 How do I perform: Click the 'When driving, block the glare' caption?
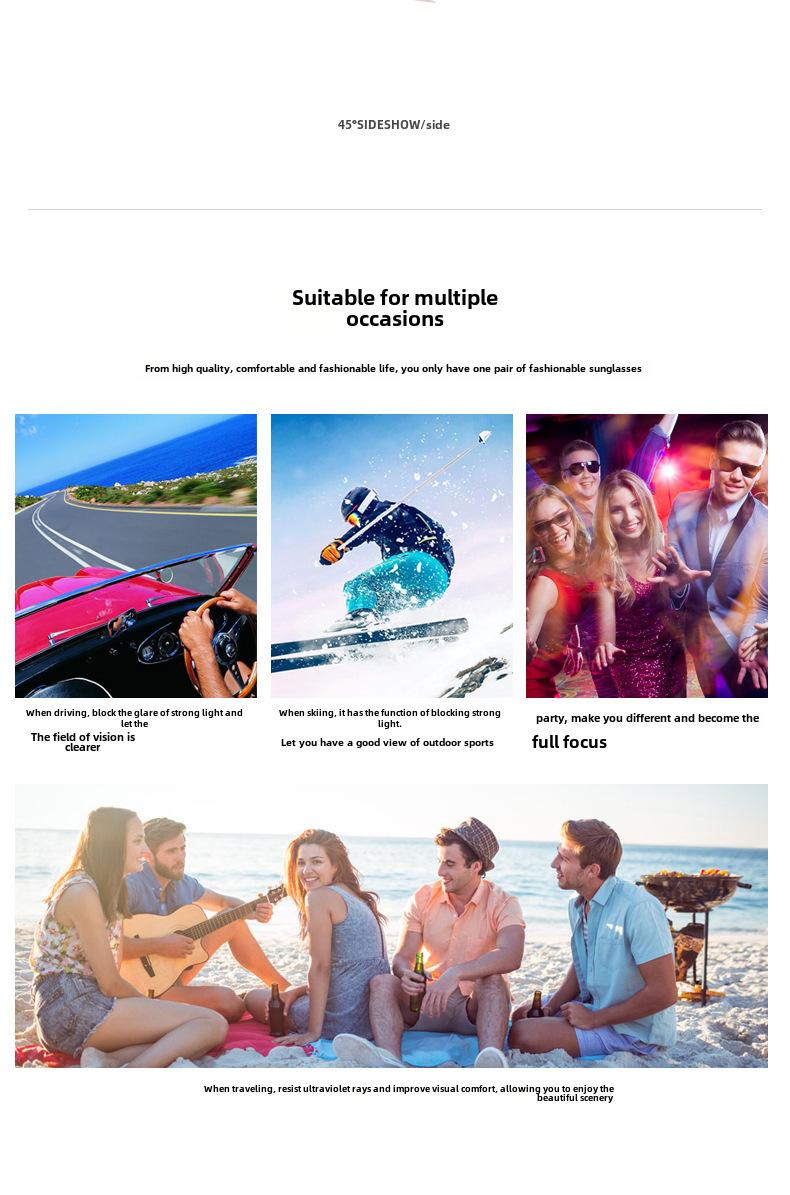[x=134, y=718]
